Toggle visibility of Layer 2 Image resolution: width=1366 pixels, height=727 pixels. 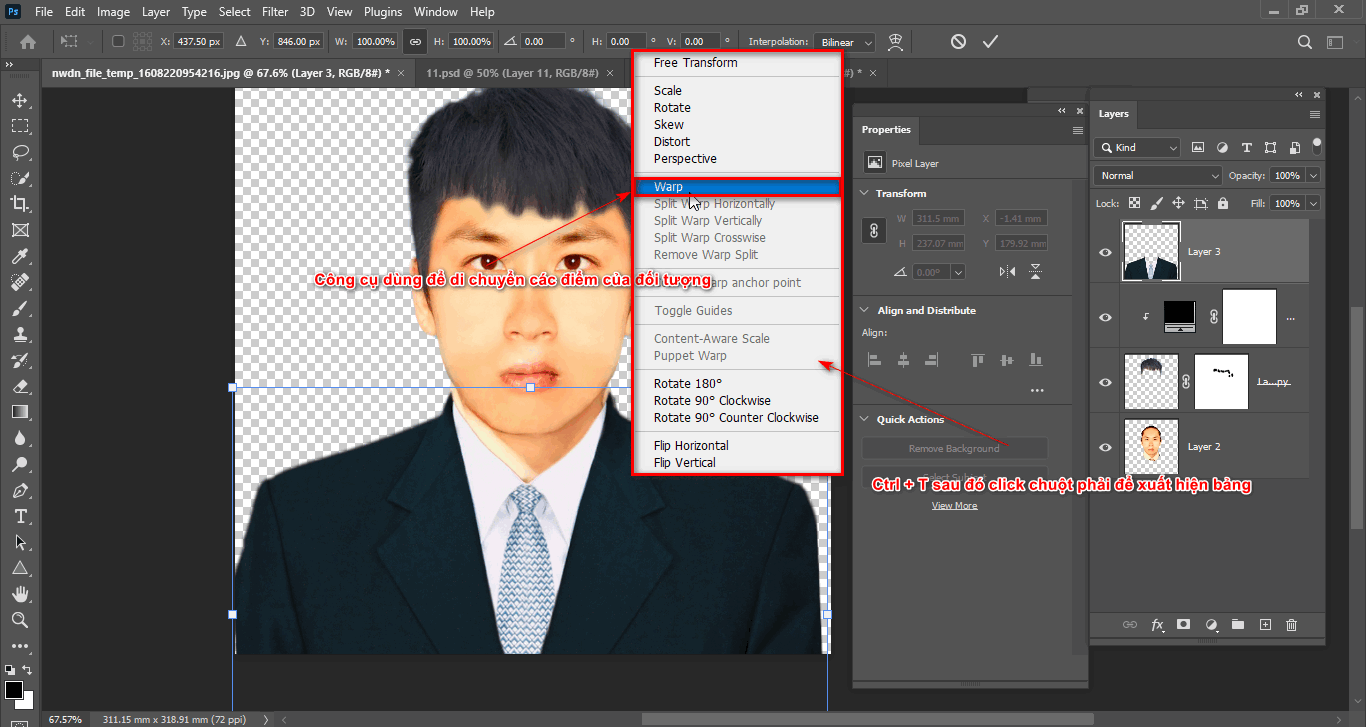(x=1104, y=447)
